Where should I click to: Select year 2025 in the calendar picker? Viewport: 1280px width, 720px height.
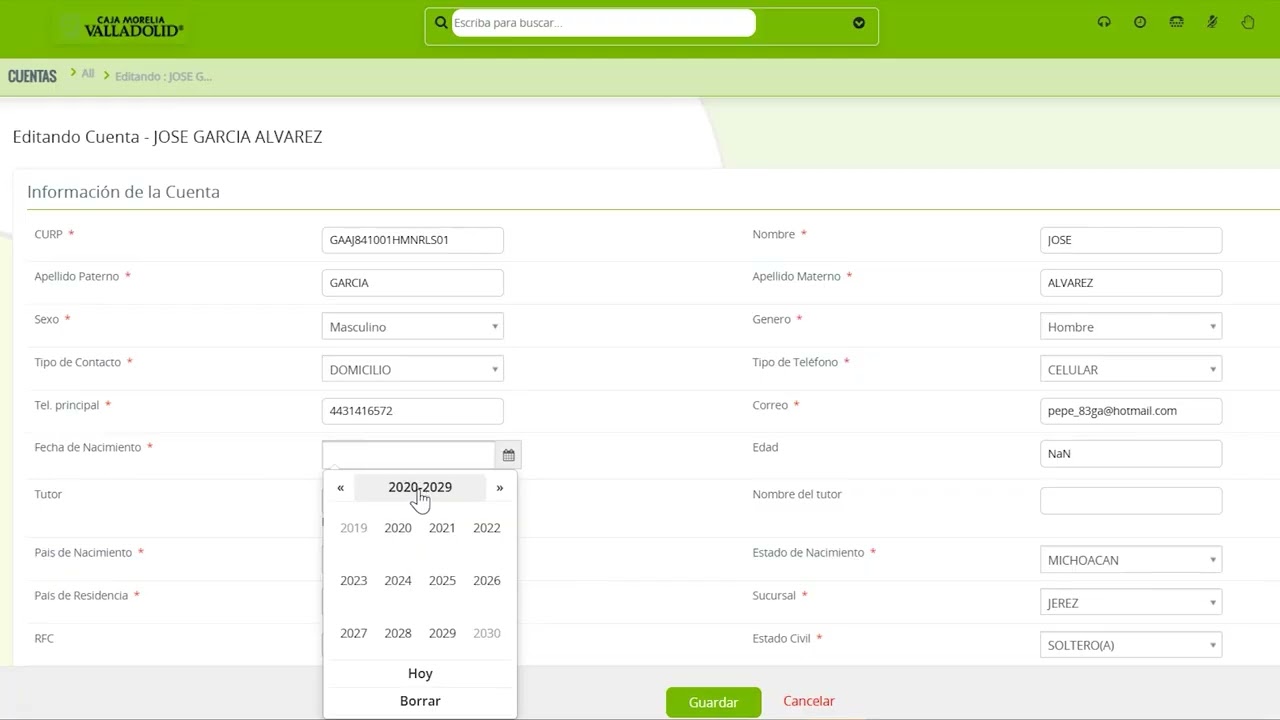442,580
